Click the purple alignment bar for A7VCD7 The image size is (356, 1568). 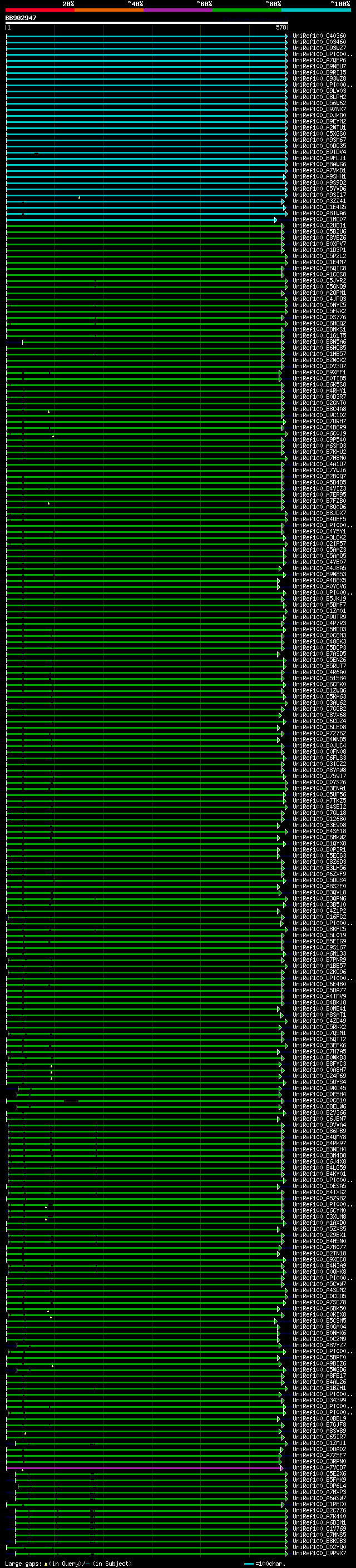pyautogui.click(x=144, y=1468)
